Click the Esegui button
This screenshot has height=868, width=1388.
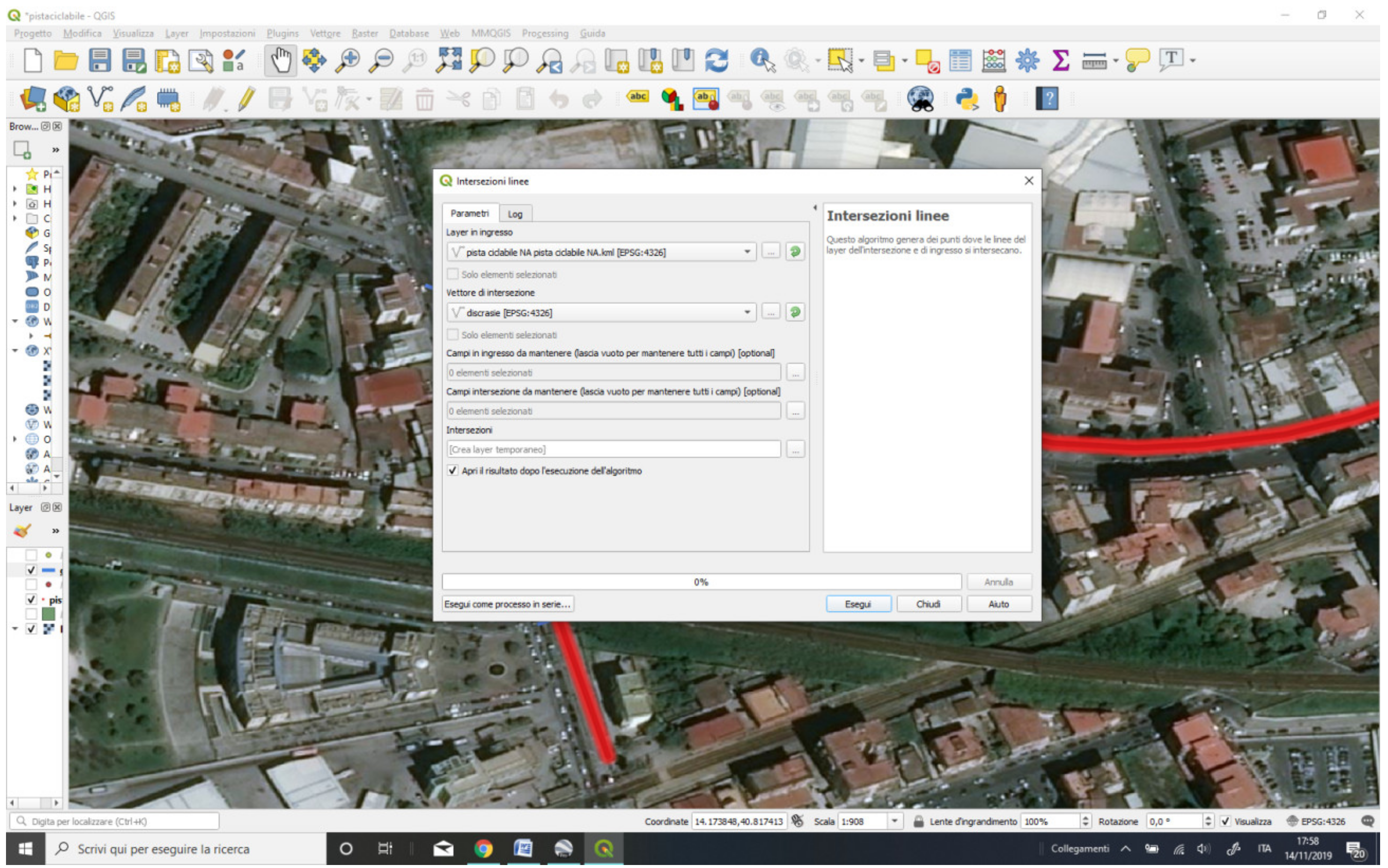(858, 604)
